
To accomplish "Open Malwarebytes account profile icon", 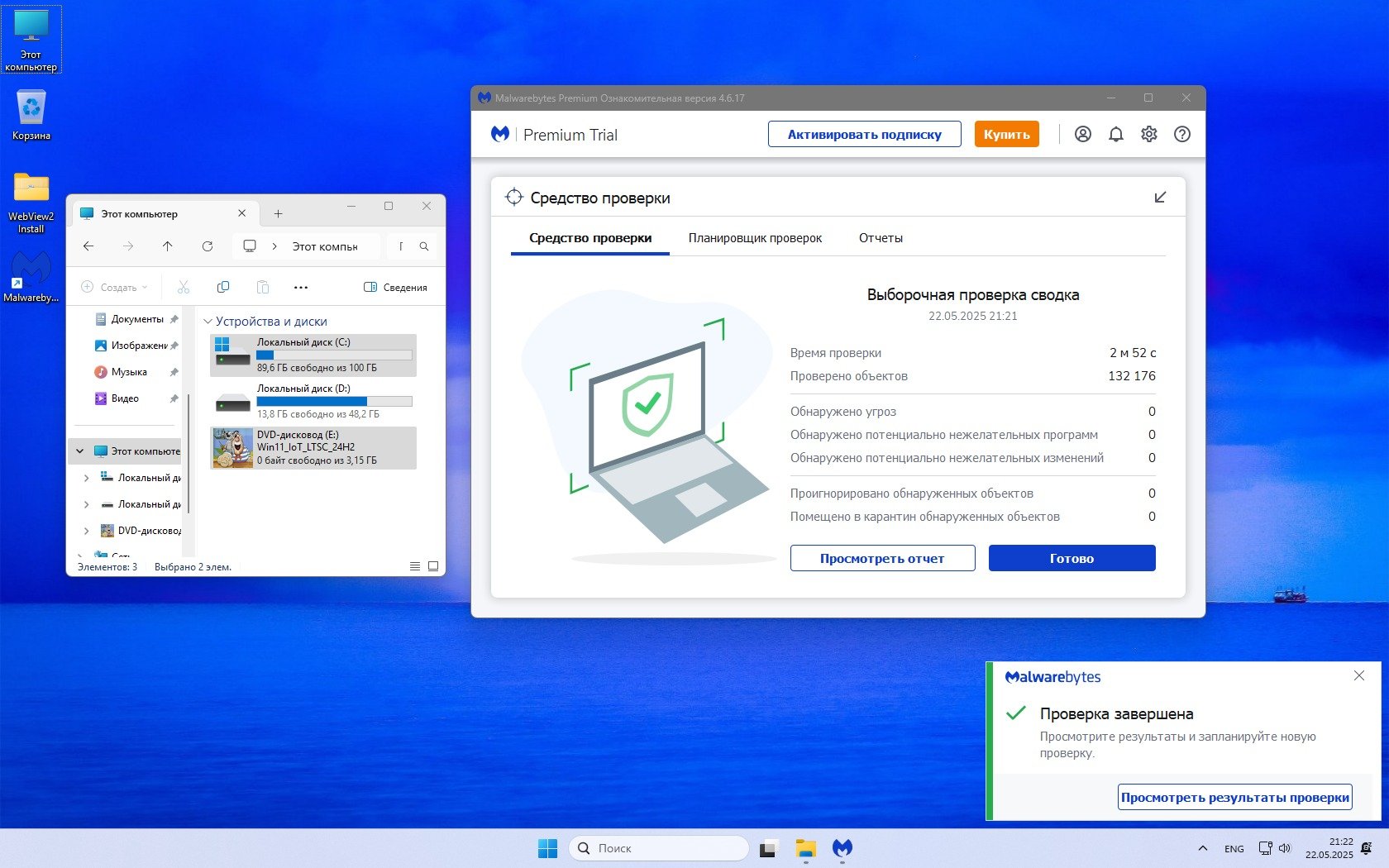I will [x=1082, y=134].
